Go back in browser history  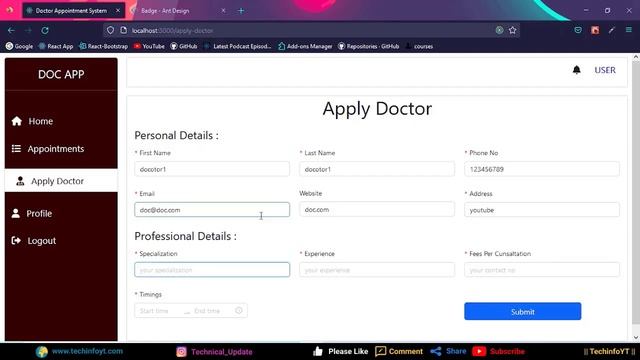11,30
